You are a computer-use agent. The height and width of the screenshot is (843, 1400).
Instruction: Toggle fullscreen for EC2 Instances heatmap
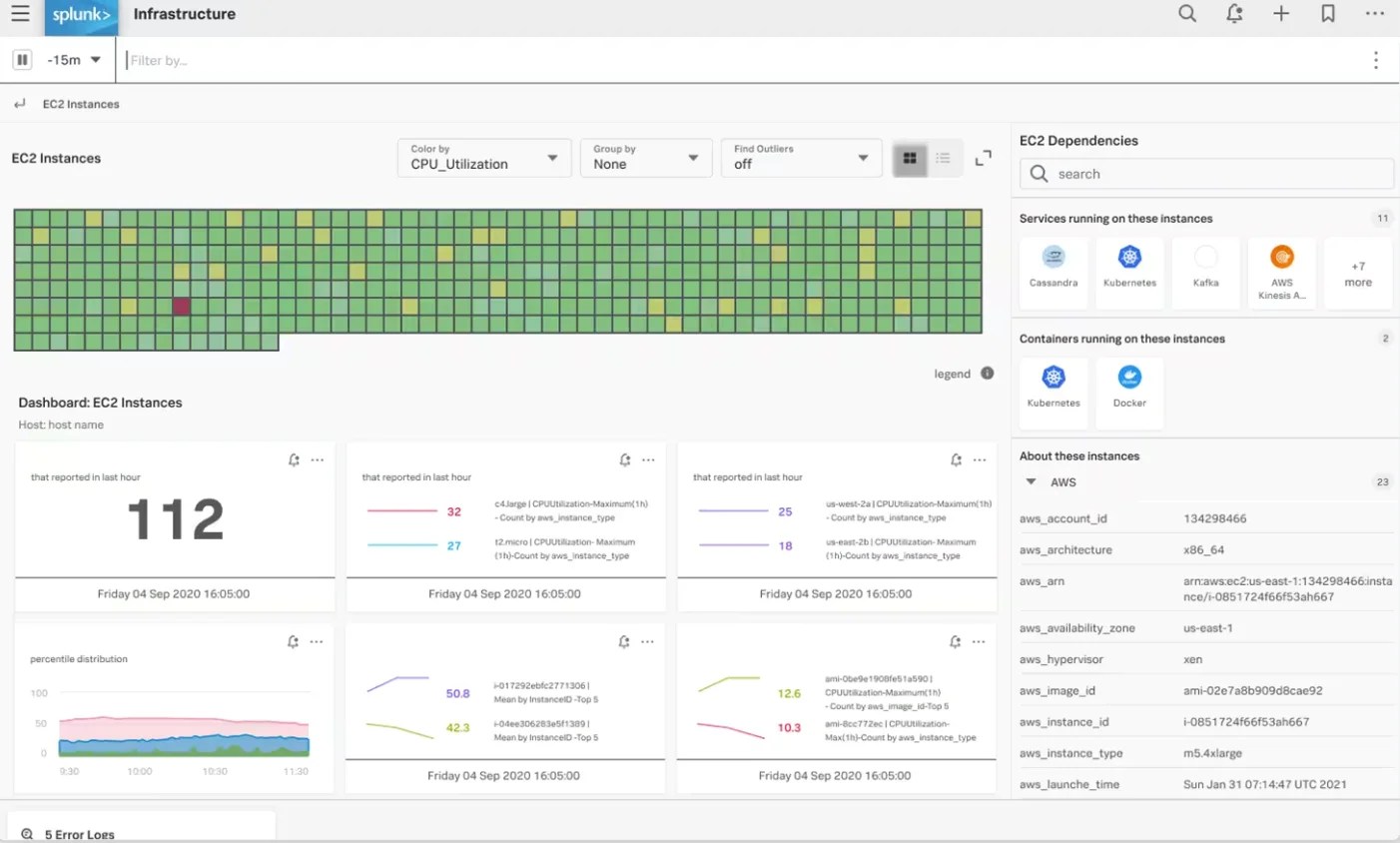coord(982,158)
